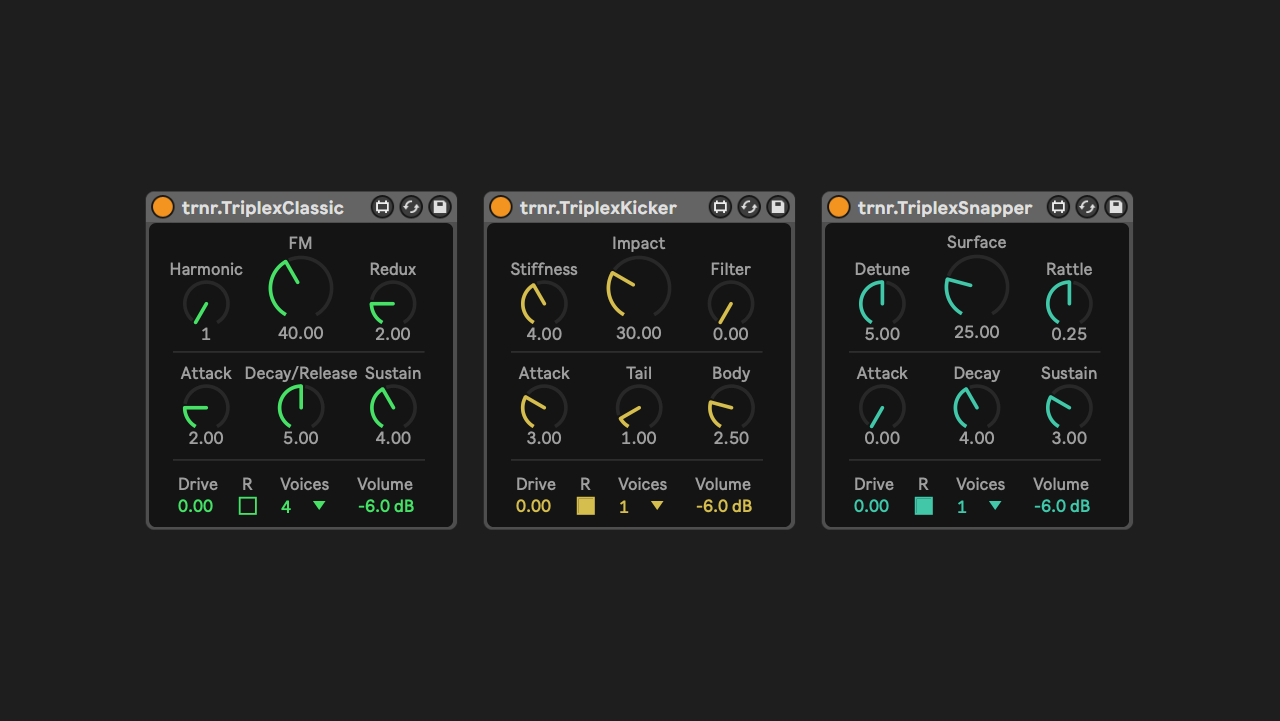Click the TriplexKicker Volume value -6.0 dB
This screenshot has width=1280, height=721.
[724, 506]
